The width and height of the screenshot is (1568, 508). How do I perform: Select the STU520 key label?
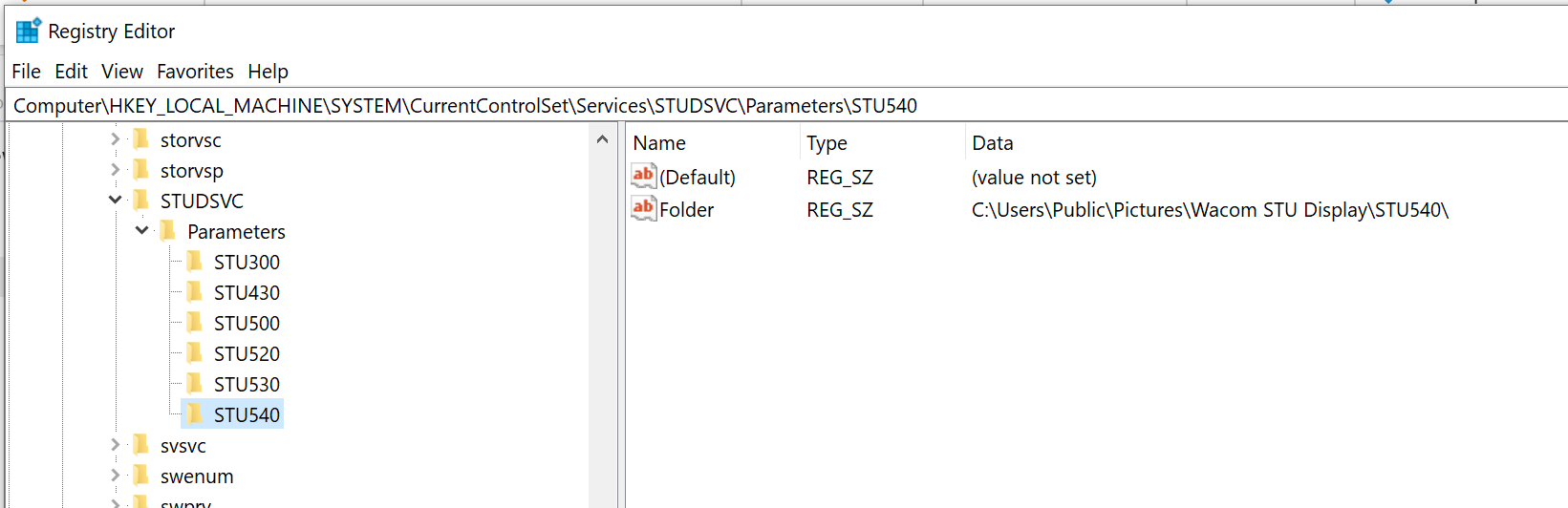(247, 354)
